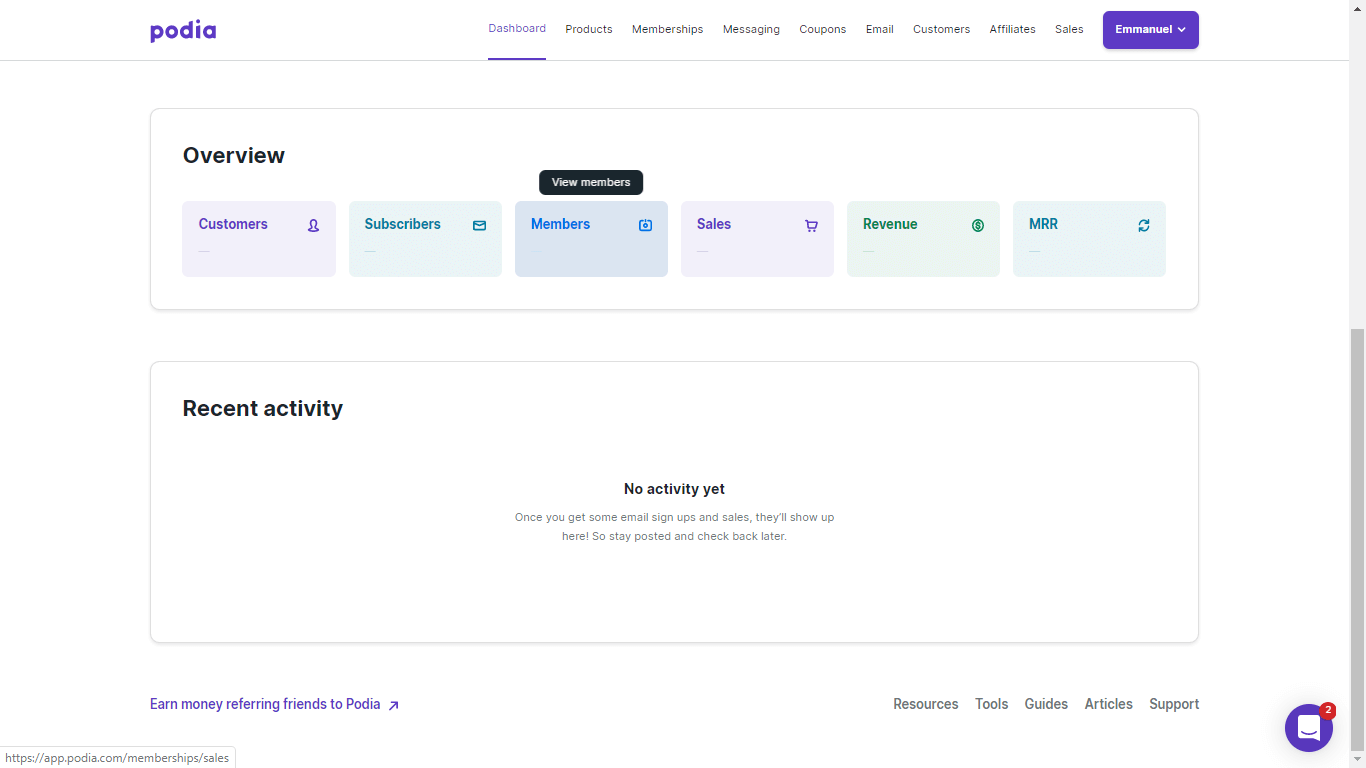Click the Support footer link
Image resolution: width=1366 pixels, height=768 pixels.
click(1174, 704)
